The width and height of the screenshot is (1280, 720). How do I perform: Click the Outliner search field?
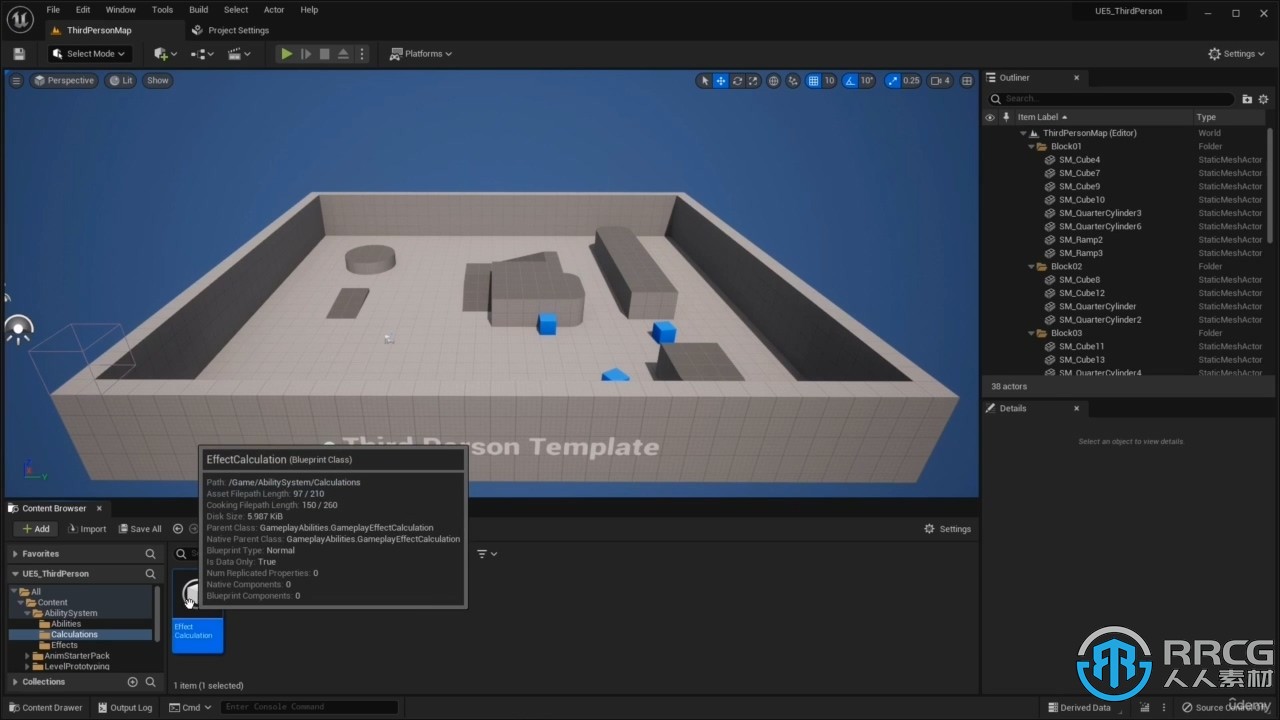[x=1112, y=99]
